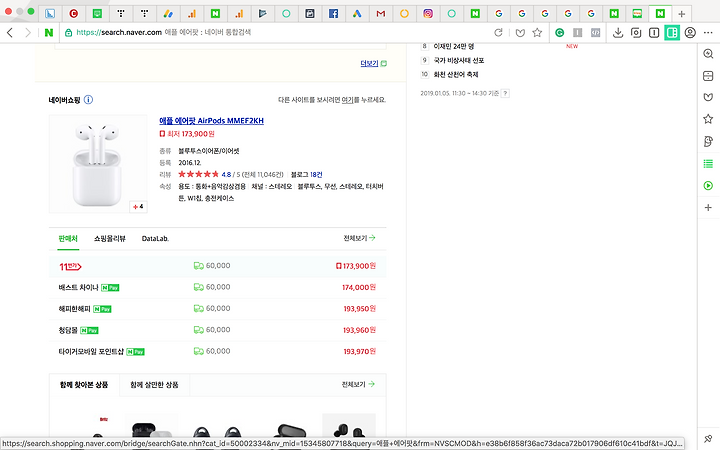720x450 pixels.
Task: Click the Whale icon in the address bar
Action: tap(520, 33)
